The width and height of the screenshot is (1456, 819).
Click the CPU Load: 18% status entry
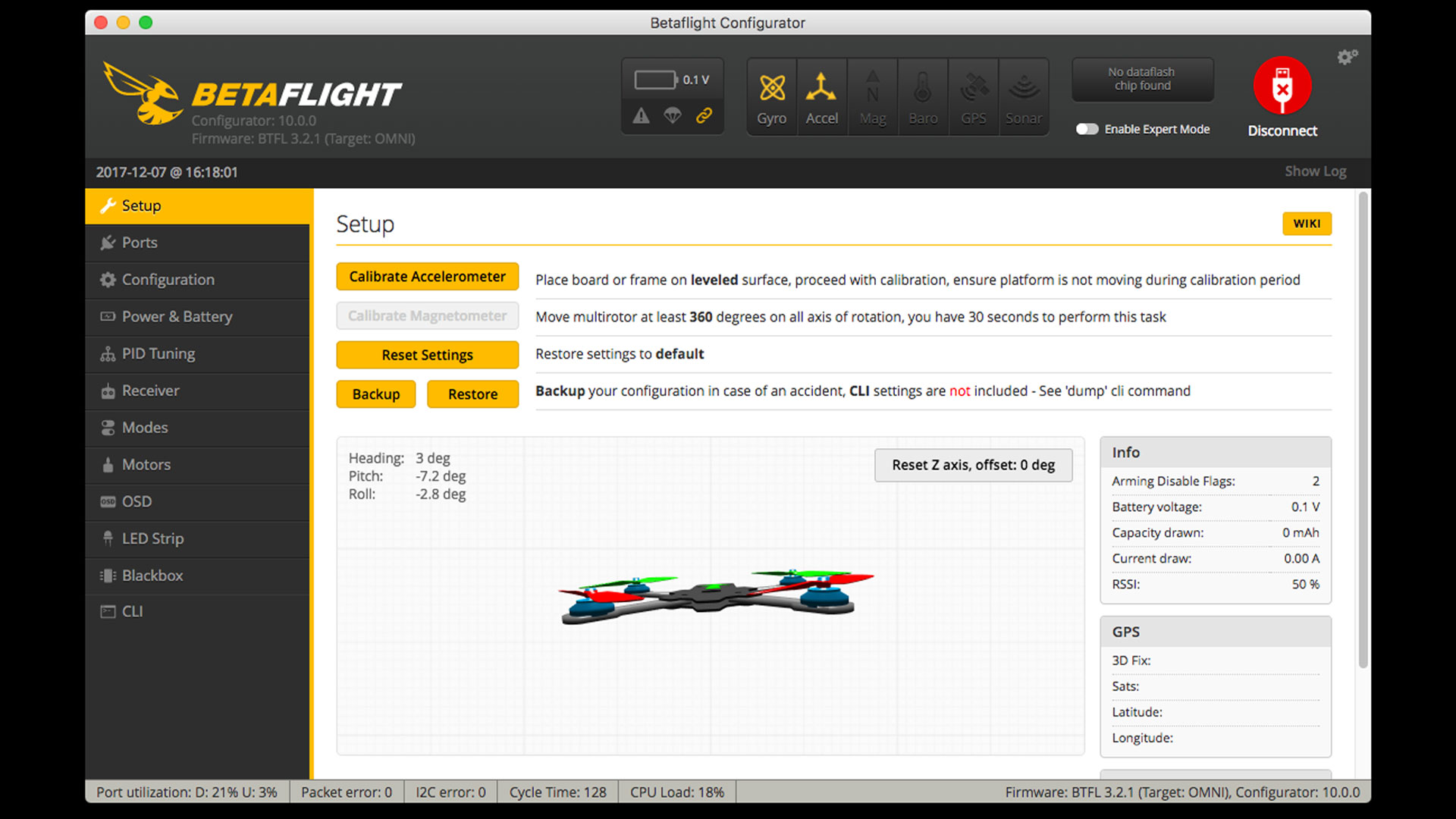[677, 792]
